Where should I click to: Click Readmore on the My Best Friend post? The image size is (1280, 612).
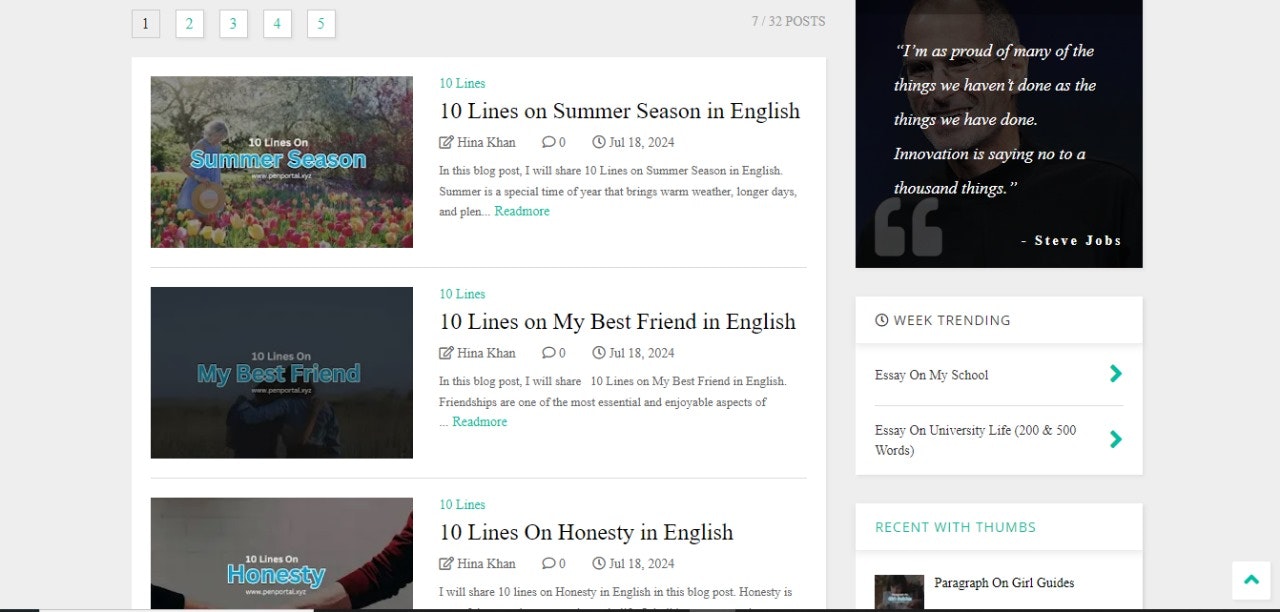(480, 422)
